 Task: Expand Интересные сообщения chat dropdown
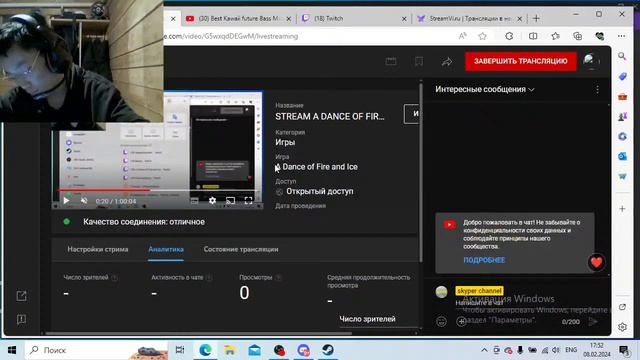(484, 89)
